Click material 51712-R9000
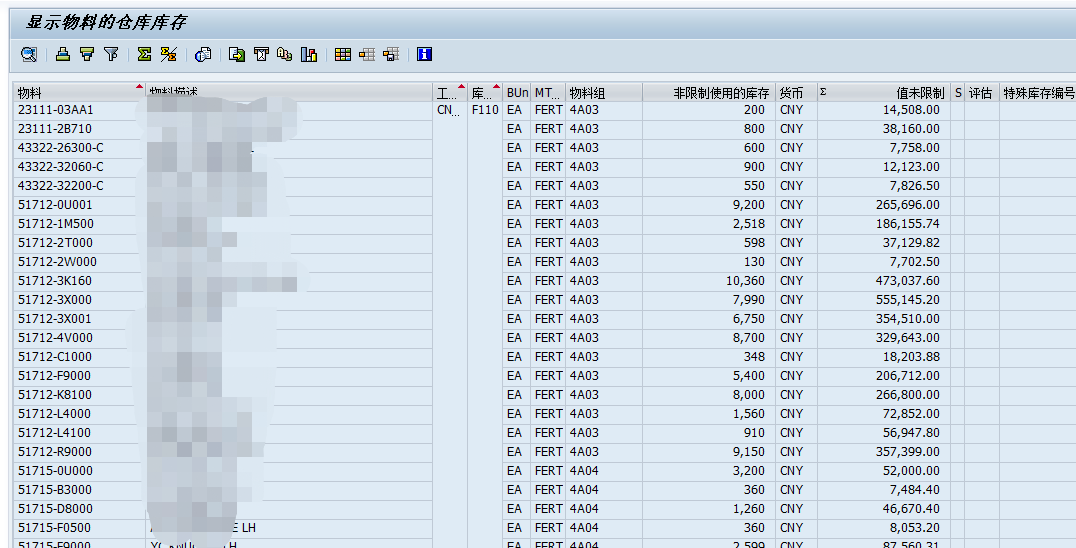1076x548 pixels. coord(55,452)
